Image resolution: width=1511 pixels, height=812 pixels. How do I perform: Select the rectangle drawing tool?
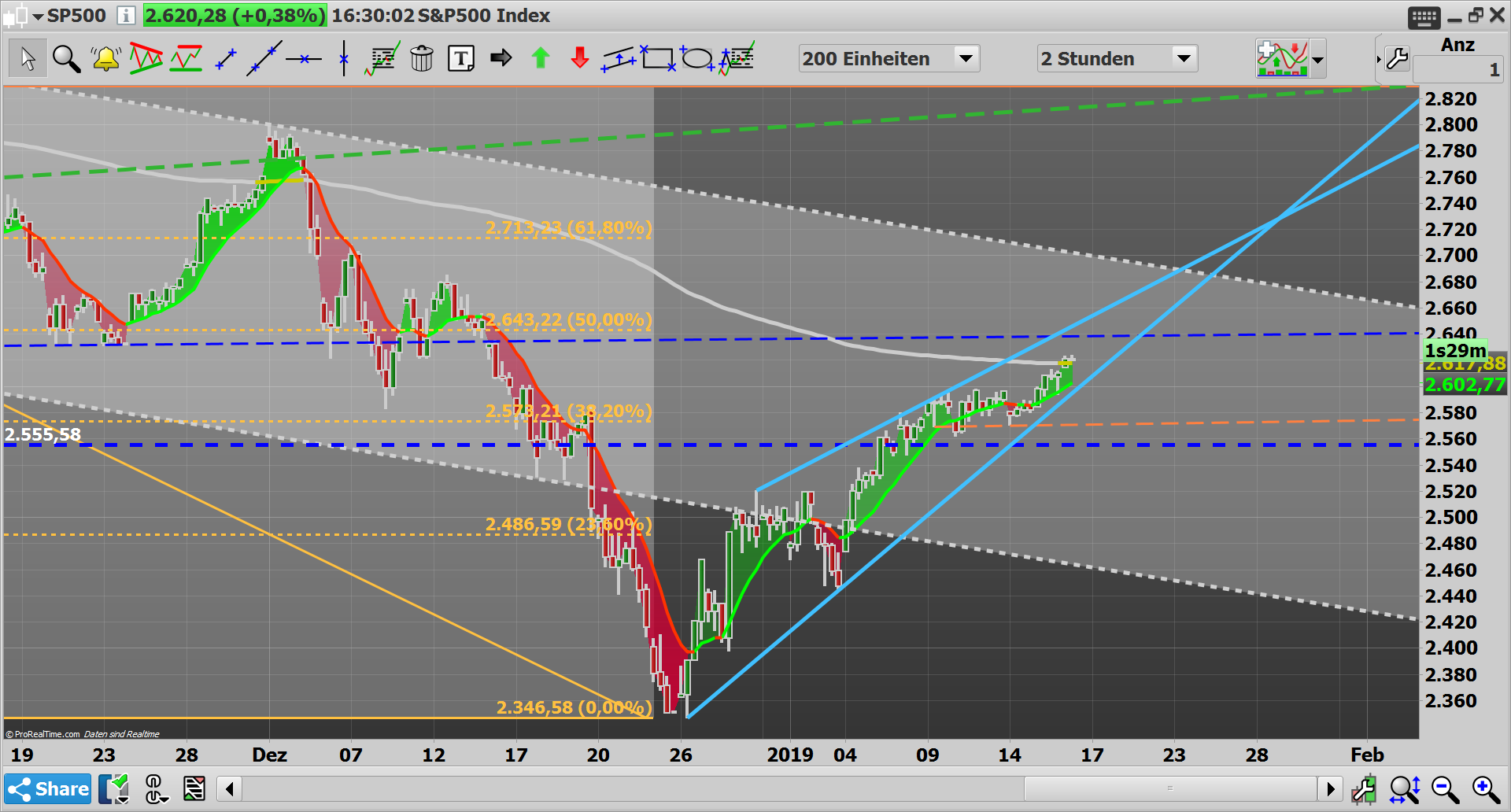click(658, 58)
